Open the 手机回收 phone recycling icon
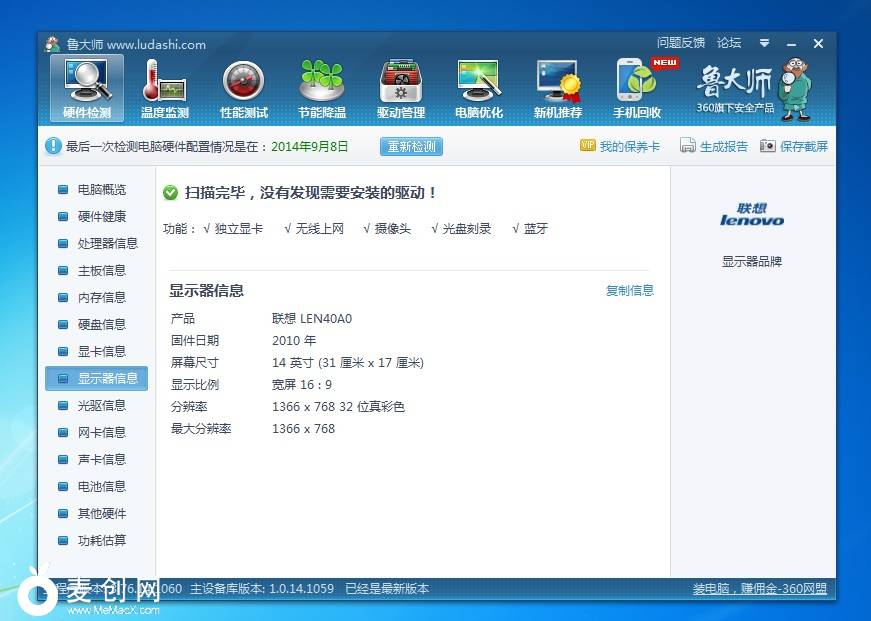 pyautogui.click(x=637, y=88)
